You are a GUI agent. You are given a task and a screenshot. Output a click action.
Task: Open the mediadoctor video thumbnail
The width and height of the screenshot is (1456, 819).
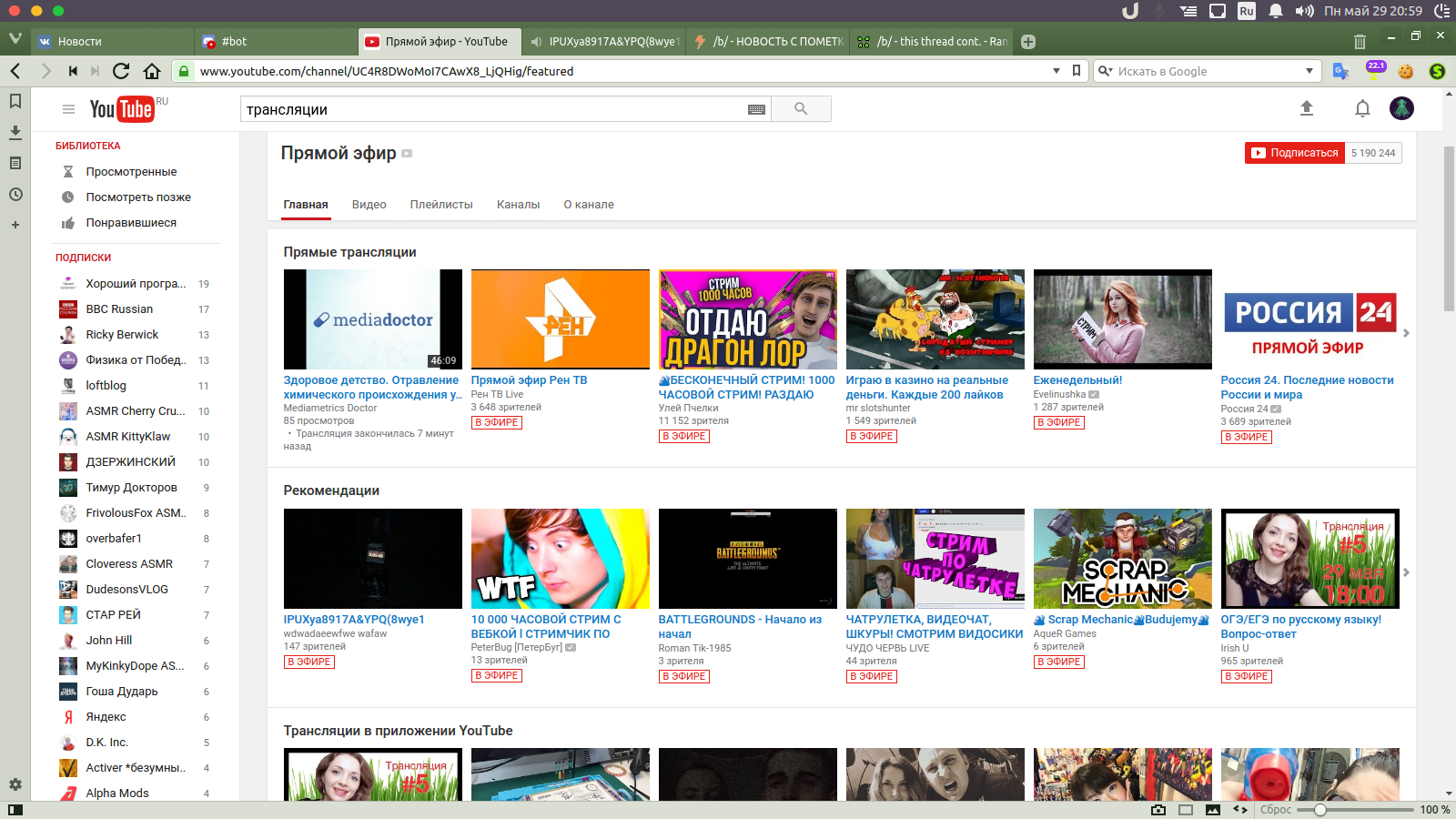click(373, 319)
